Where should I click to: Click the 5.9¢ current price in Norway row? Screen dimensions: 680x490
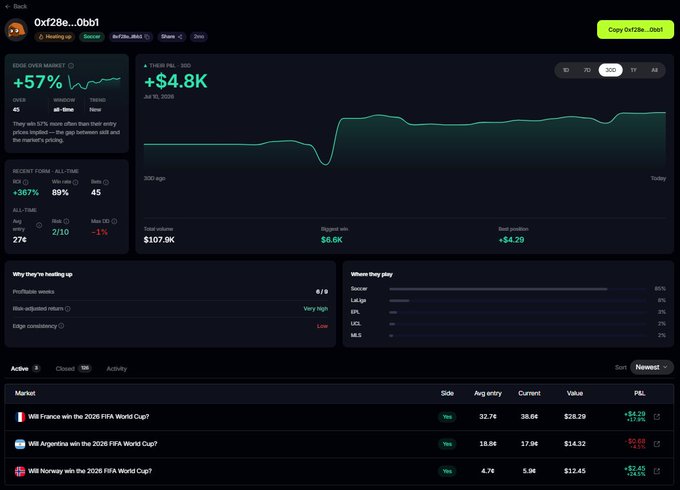pos(529,471)
